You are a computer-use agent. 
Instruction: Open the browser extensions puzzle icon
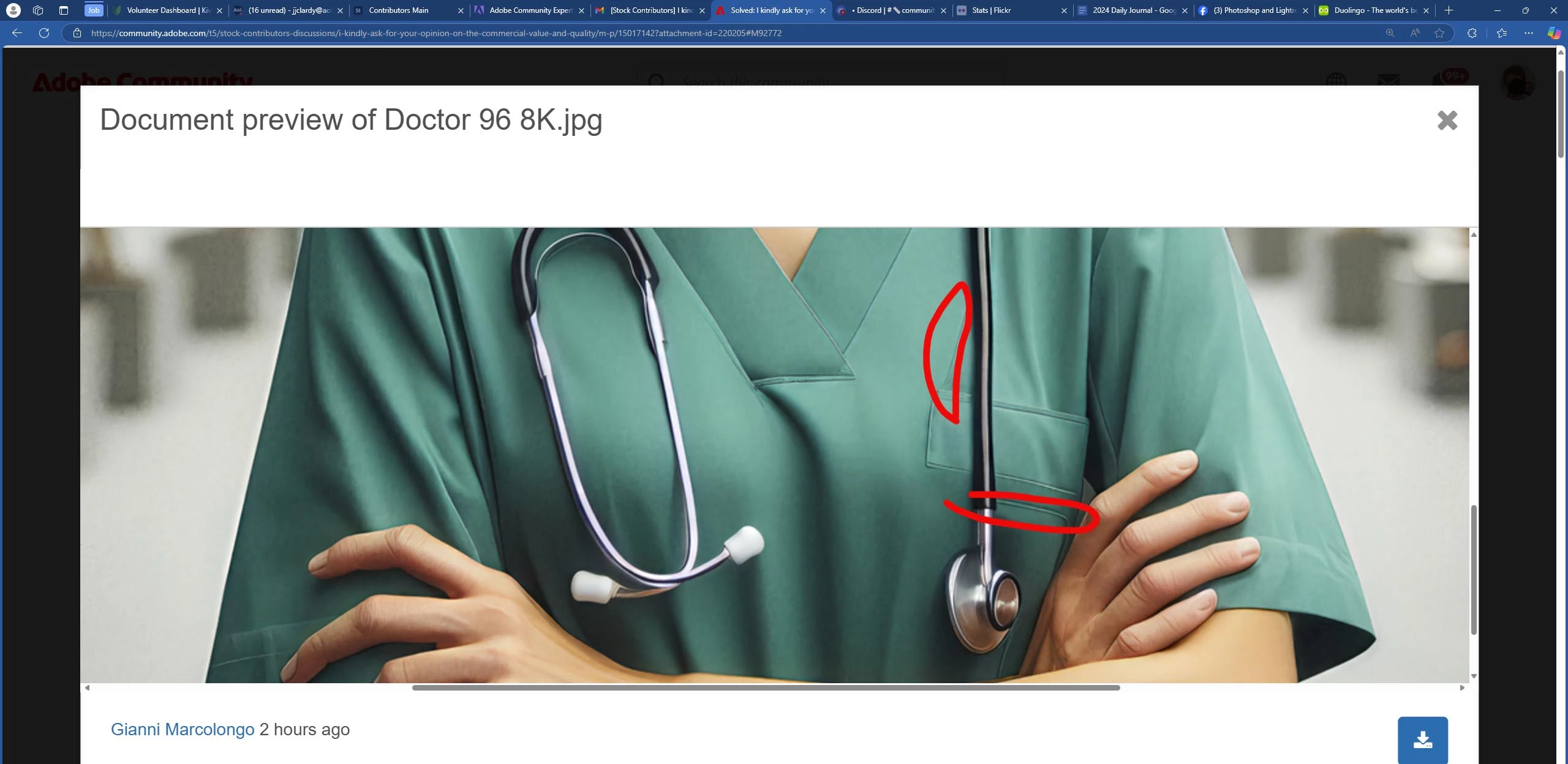coord(1472,33)
